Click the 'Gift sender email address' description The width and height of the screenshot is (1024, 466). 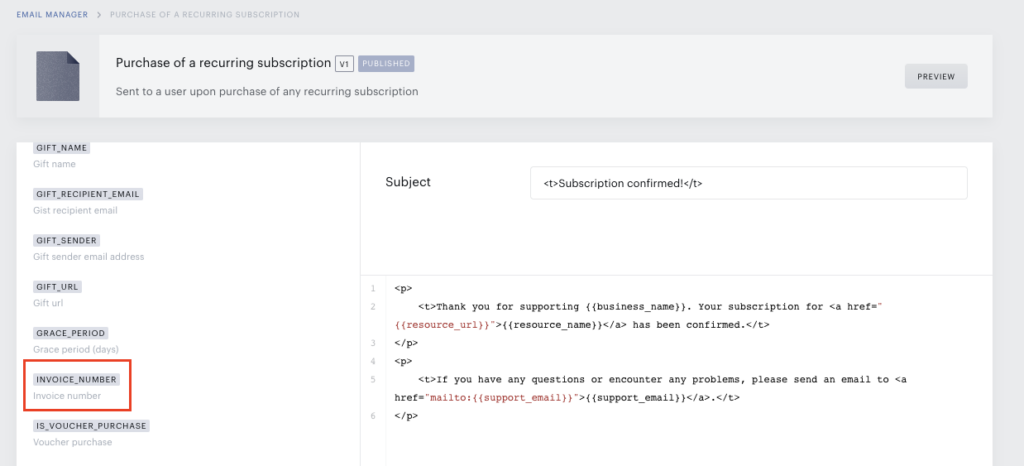coord(89,256)
